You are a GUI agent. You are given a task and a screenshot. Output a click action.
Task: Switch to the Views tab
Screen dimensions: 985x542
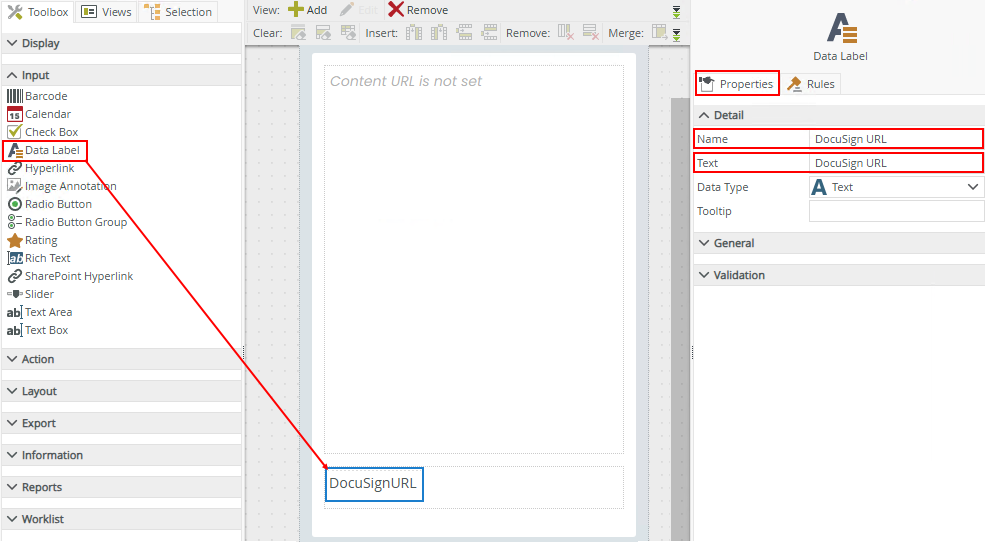[107, 12]
